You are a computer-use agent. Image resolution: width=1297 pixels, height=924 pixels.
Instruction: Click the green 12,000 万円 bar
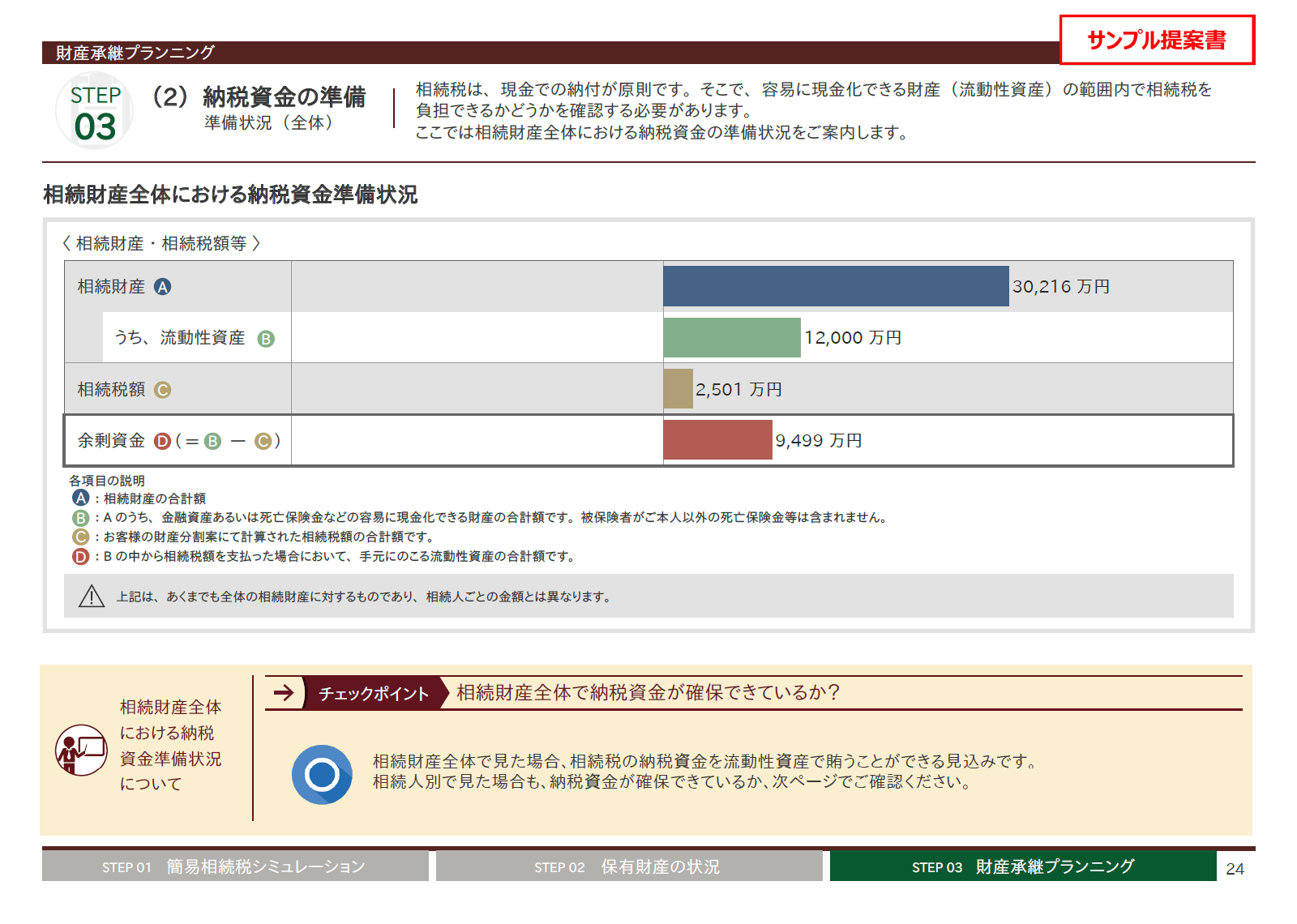pos(731,338)
